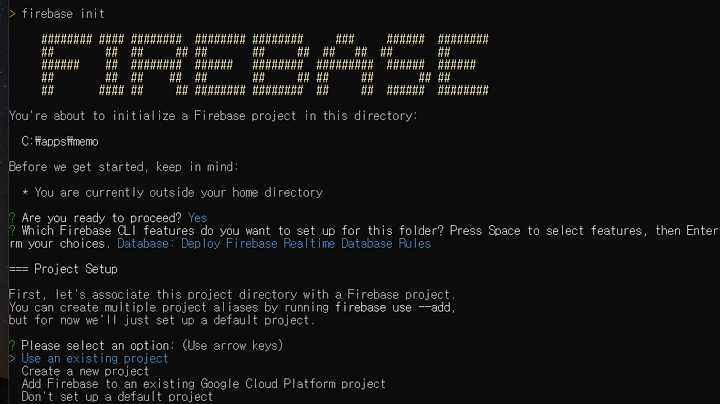Click the 'firebase init' command text
The image size is (720, 404).
coord(63,14)
